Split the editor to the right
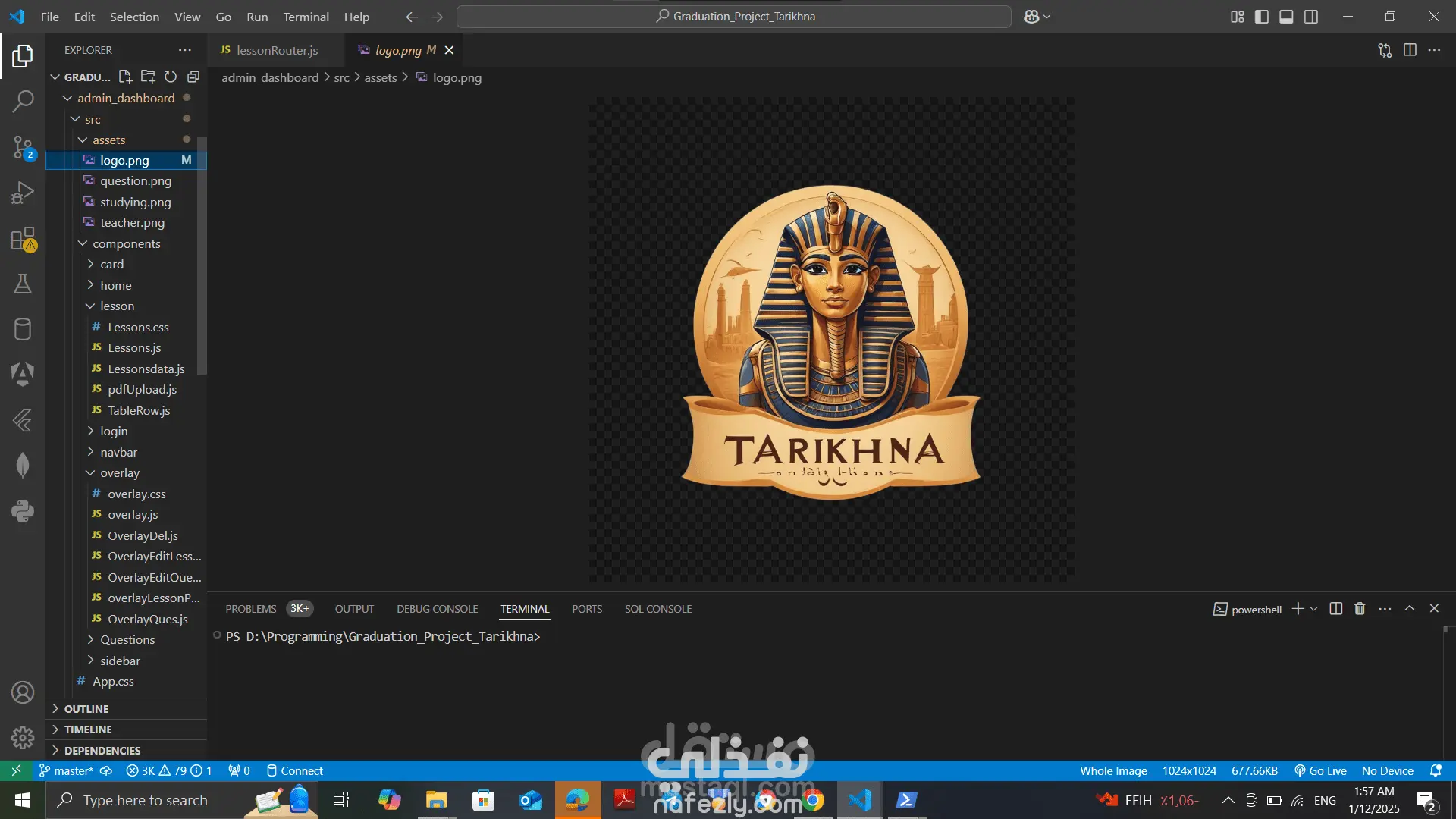Image resolution: width=1456 pixels, height=819 pixels. click(x=1410, y=50)
